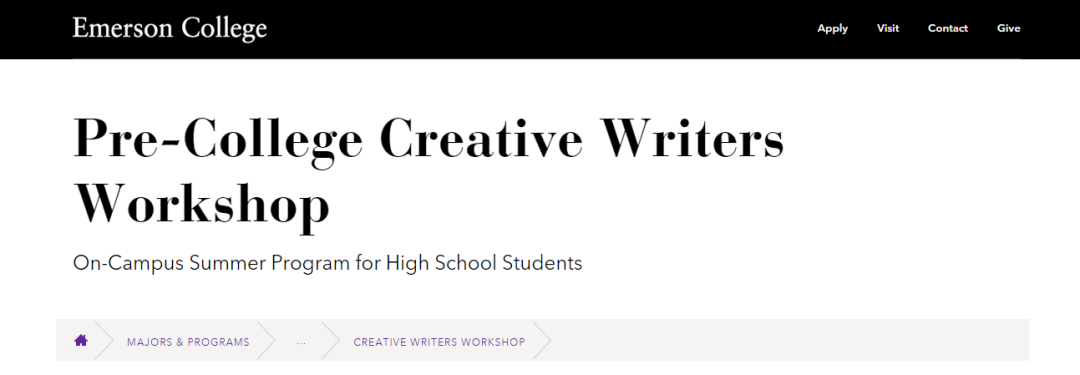The width and height of the screenshot is (1080, 375).
Task: Click the On-Campus Summer Program subtitle text
Action: click(328, 263)
